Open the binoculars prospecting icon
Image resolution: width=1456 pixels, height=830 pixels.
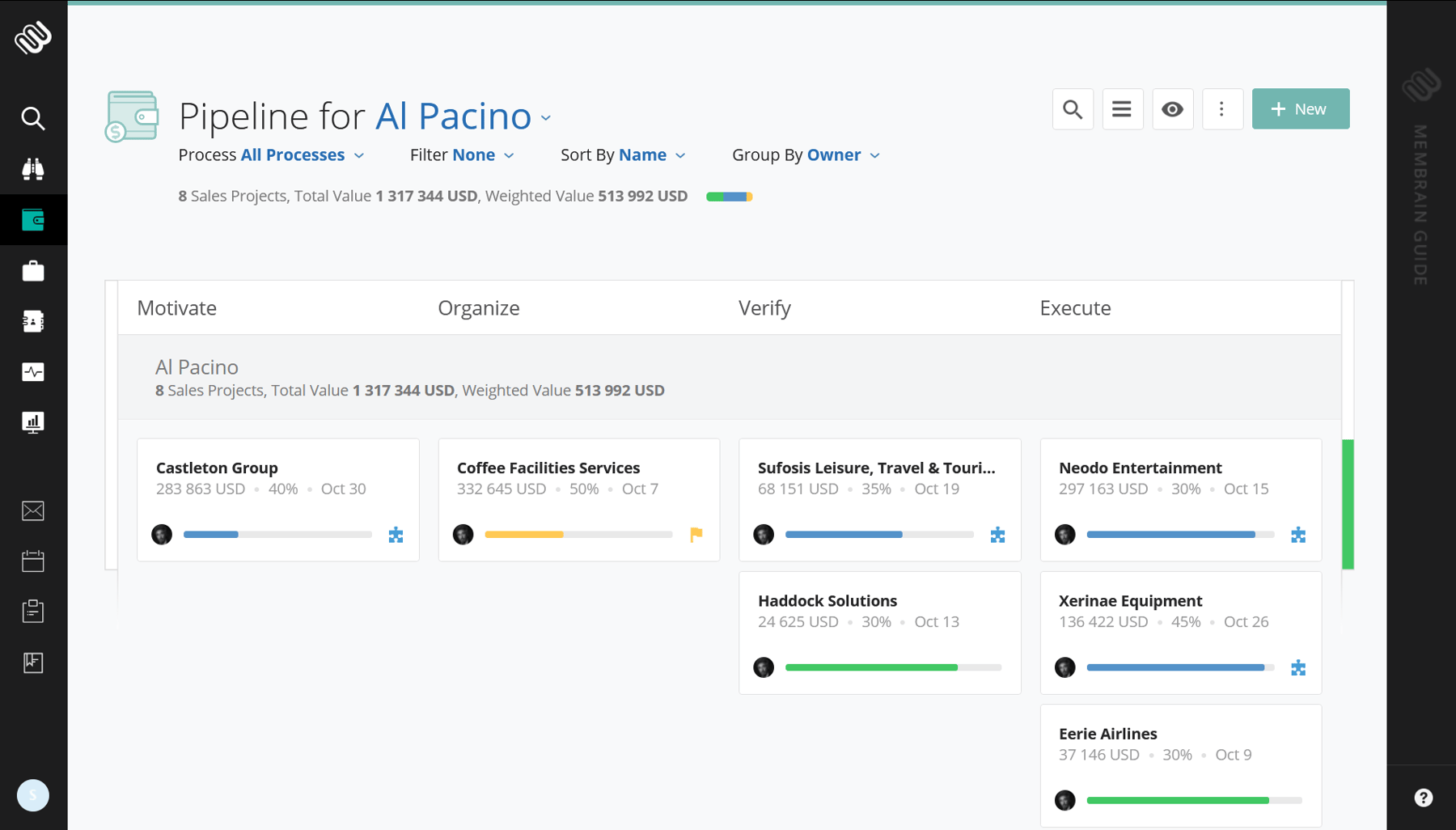click(x=33, y=169)
